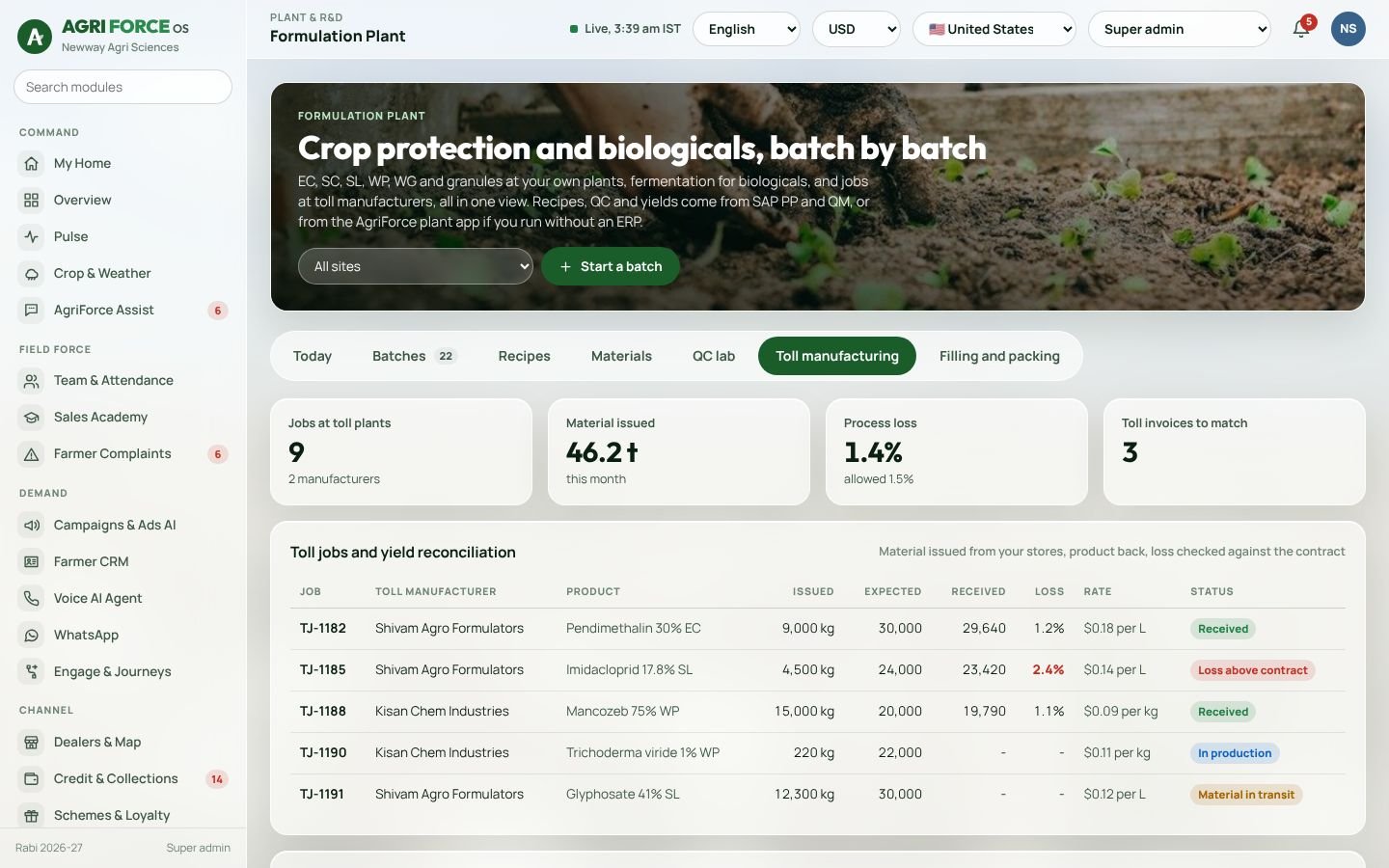The height and width of the screenshot is (868, 1389).
Task: Click Team & Attendance people icon
Action: tap(32, 381)
